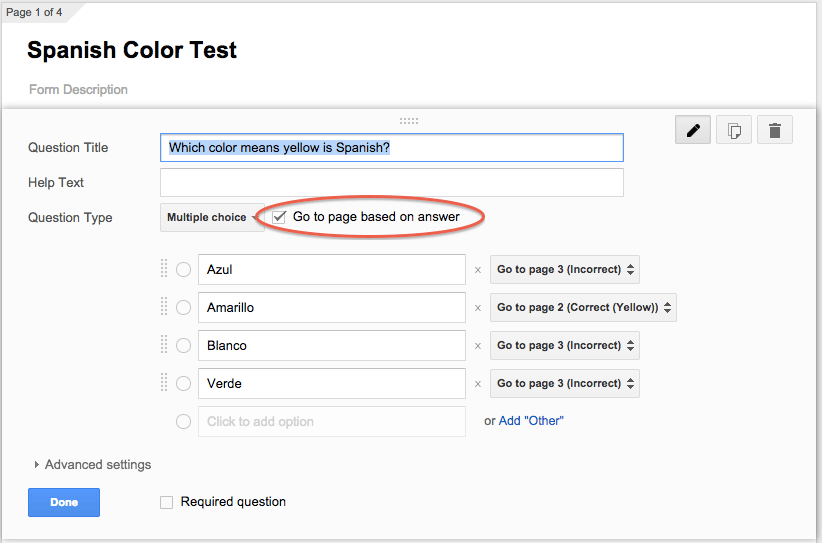Delete the question with the trash icon

[x=775, y=130]
